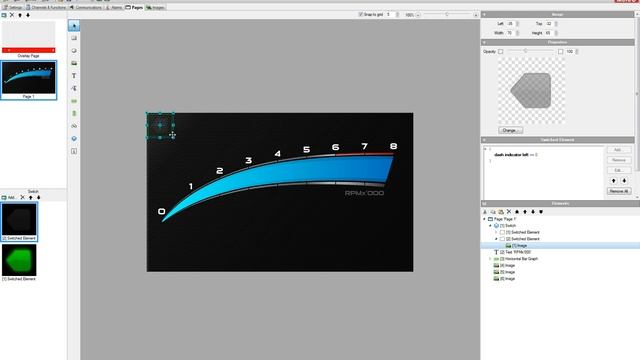Image resolution: width=640 pixels, height=360 pixels.
Task: Select the Pages tab
Action: 134,7
